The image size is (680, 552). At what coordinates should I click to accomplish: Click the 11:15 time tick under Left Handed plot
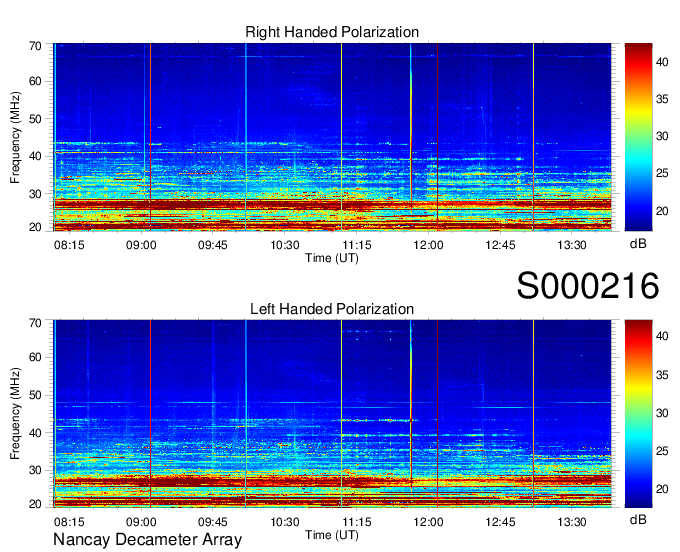pyautogui.click(x=356, y=522)
